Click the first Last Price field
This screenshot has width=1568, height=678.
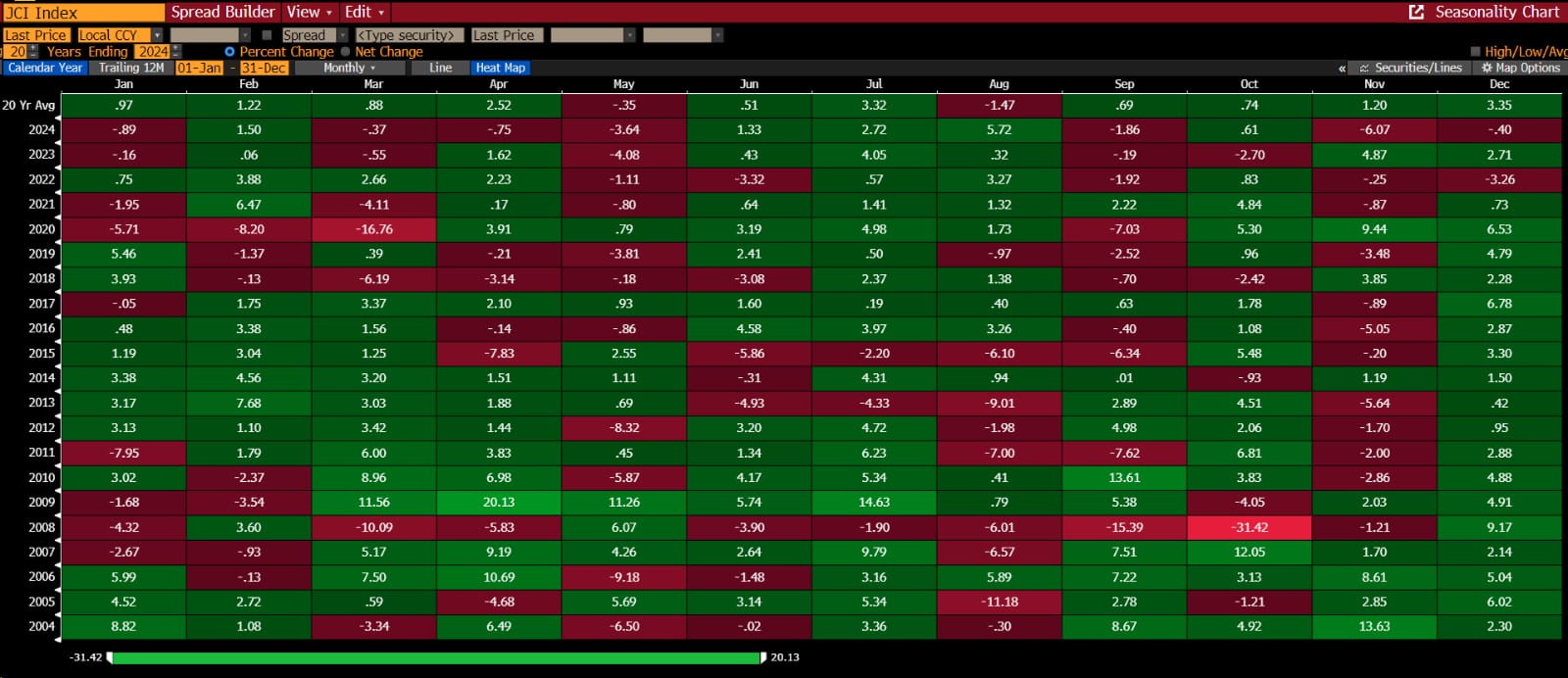click(x=35, y=35)
